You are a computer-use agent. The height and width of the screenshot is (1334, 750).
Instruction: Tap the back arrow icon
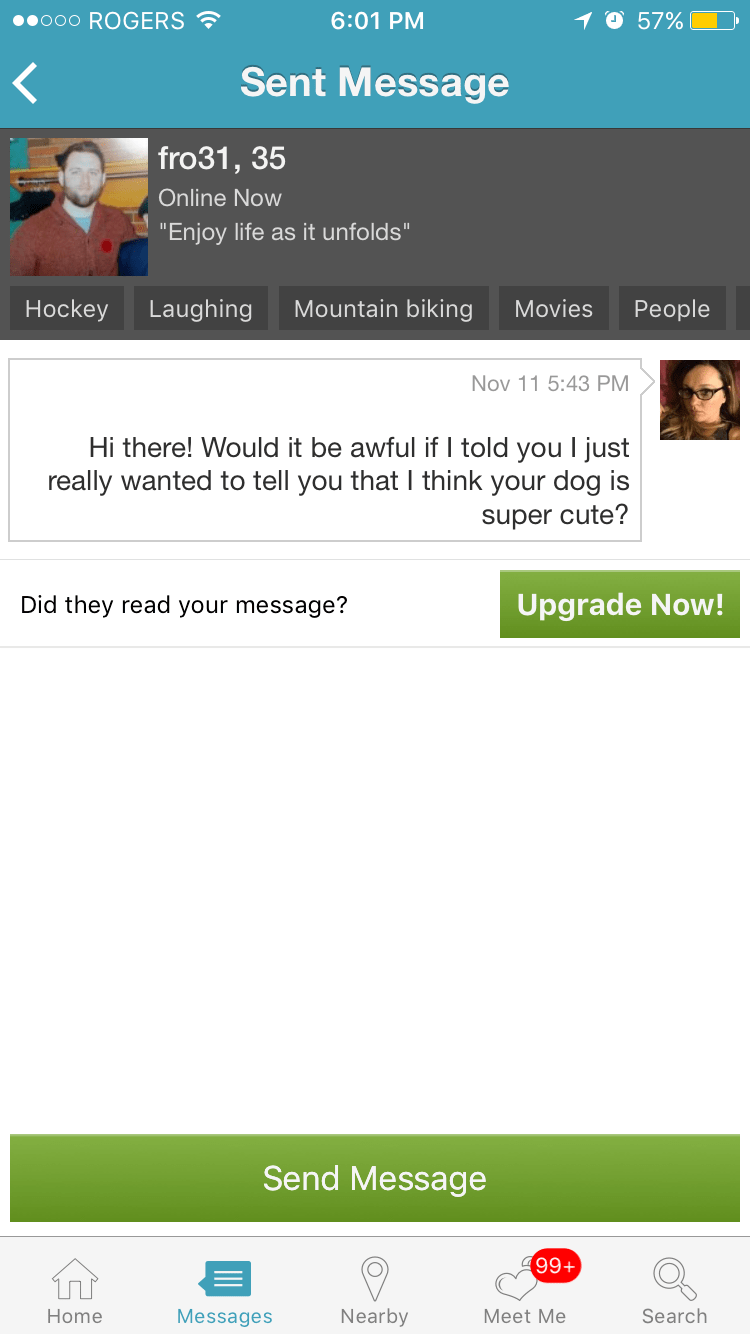[x=26, y=83]
